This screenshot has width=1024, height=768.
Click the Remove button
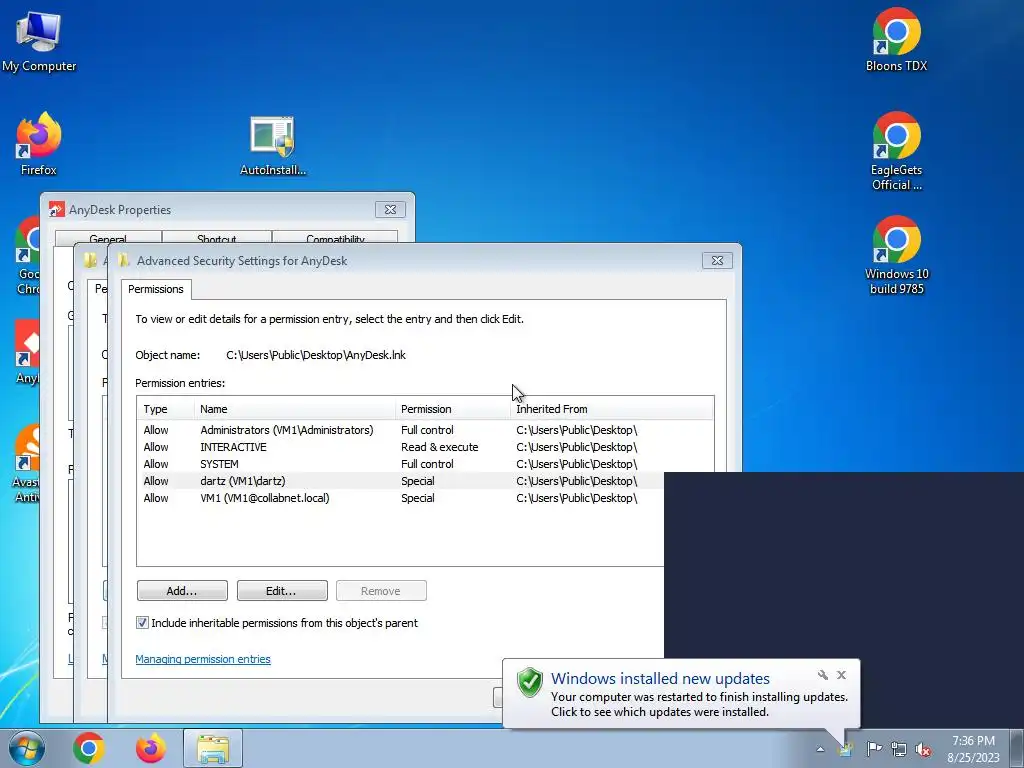pos(381,590)
